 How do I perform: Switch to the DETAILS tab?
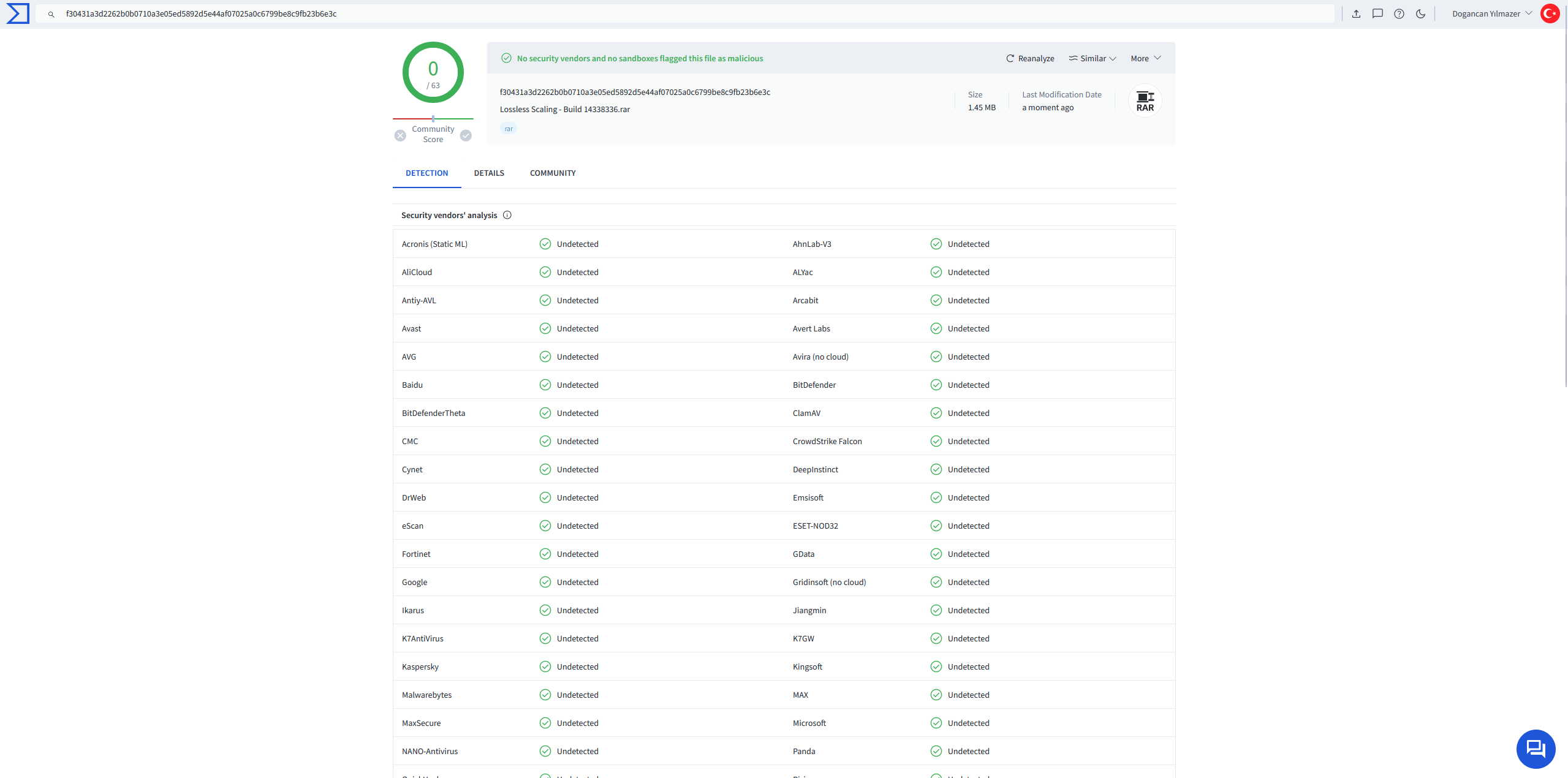488,173
